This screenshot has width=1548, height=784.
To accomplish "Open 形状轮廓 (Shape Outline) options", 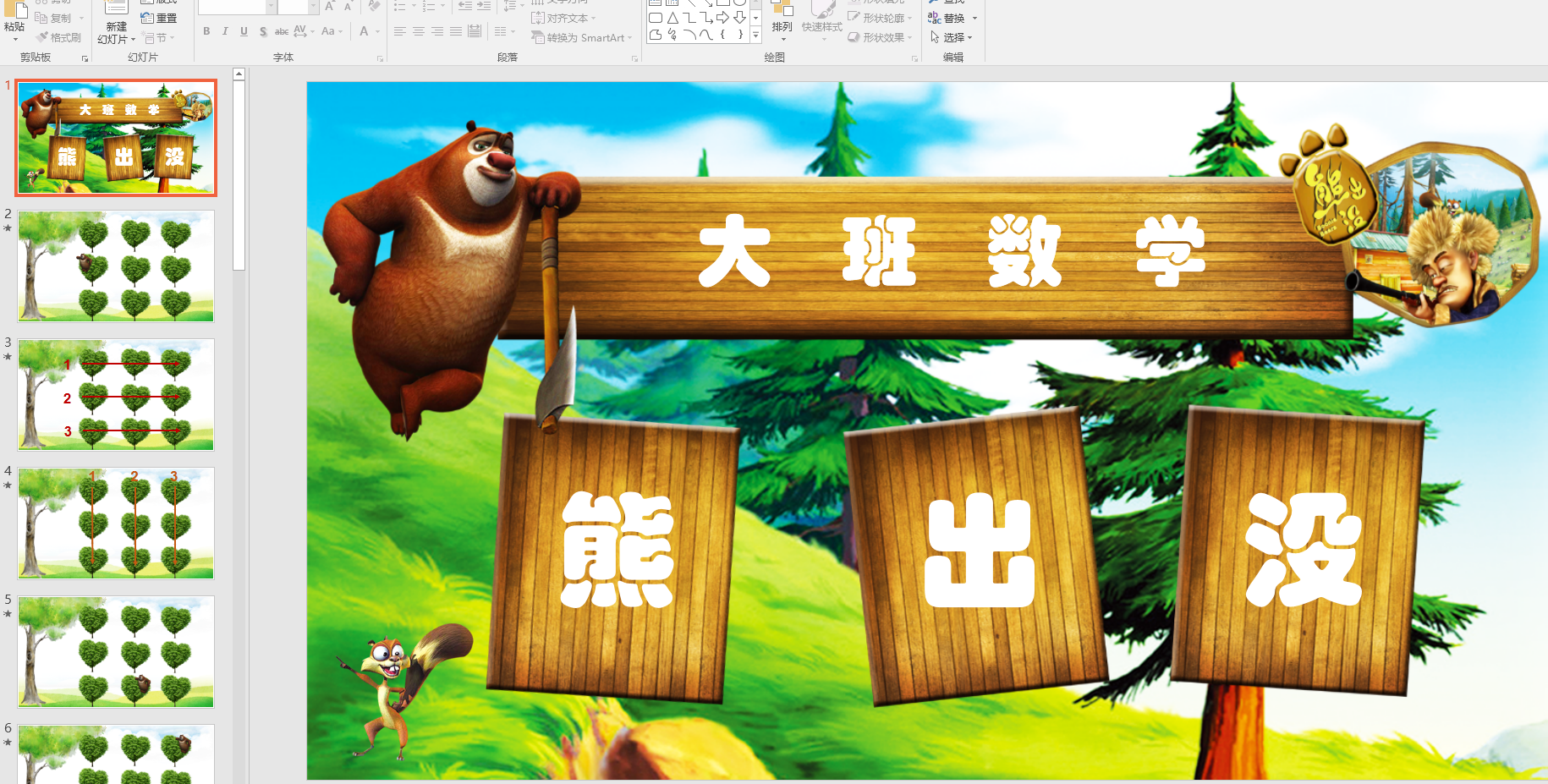I will (x=881, y=18).
